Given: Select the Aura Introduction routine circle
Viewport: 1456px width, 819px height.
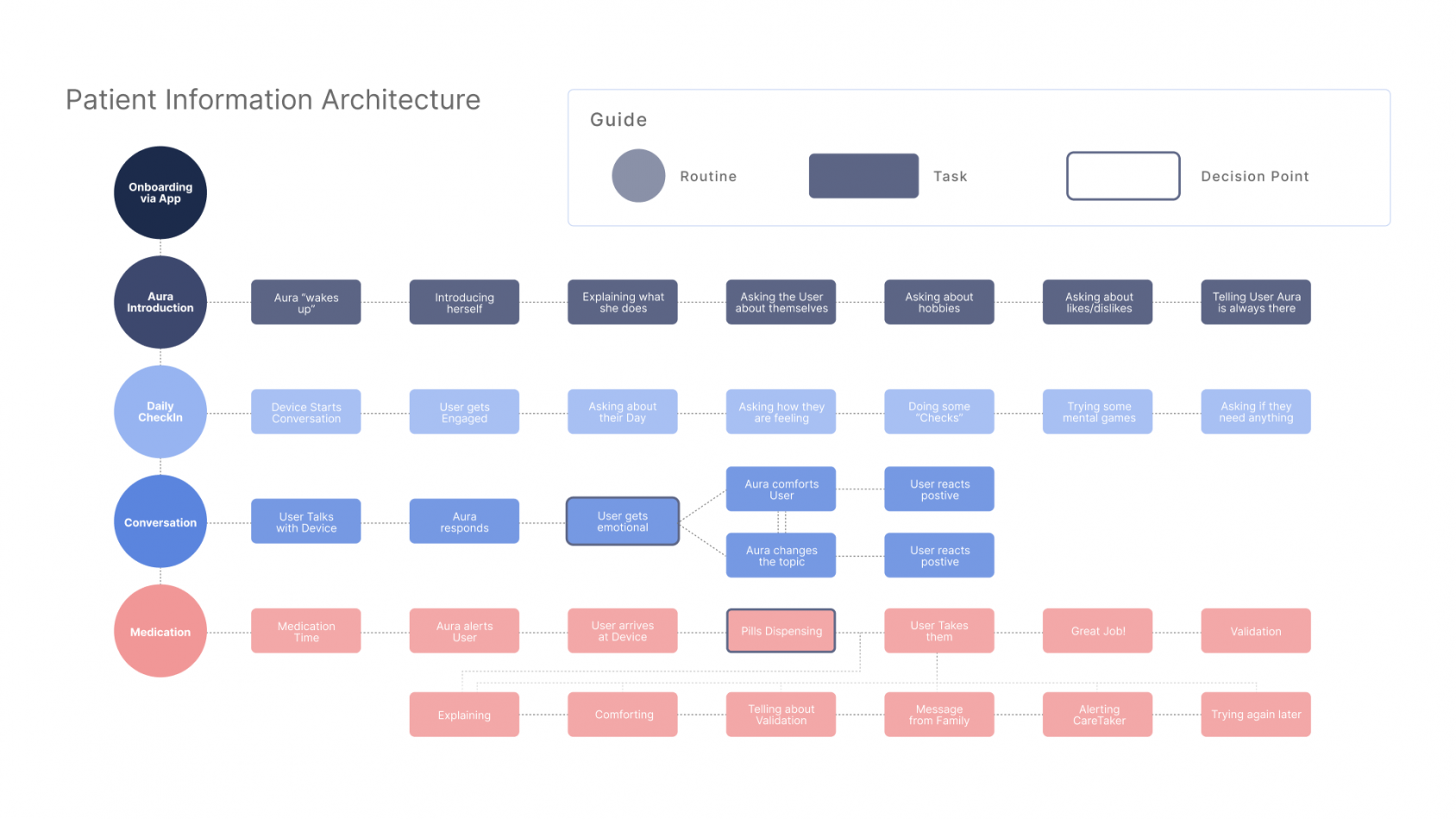Looking at the screenshot, I should pyautogui.click(x=160, y=302).
